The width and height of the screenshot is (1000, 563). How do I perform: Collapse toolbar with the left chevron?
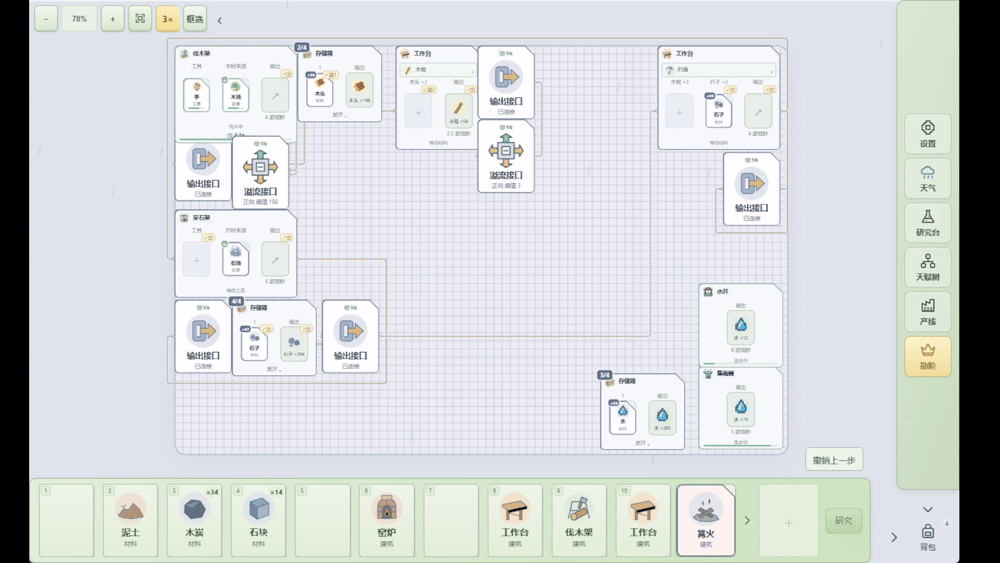coord(219,20)
